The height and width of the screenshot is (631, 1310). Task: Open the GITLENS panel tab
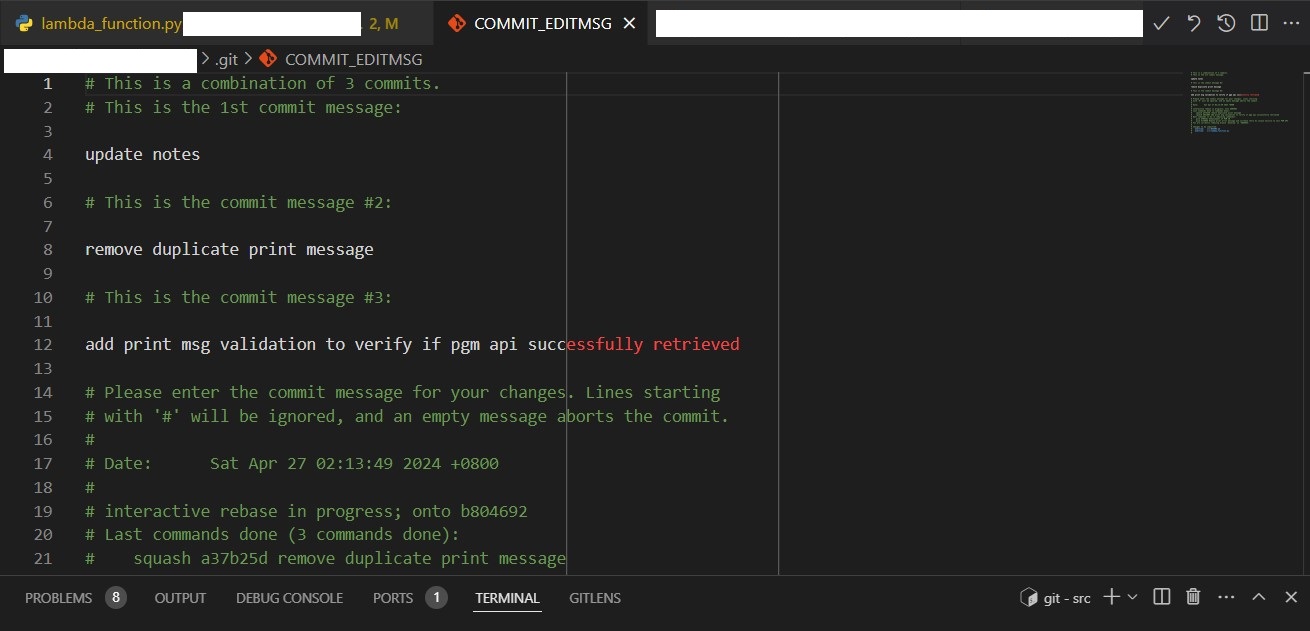tap(594, 597)
